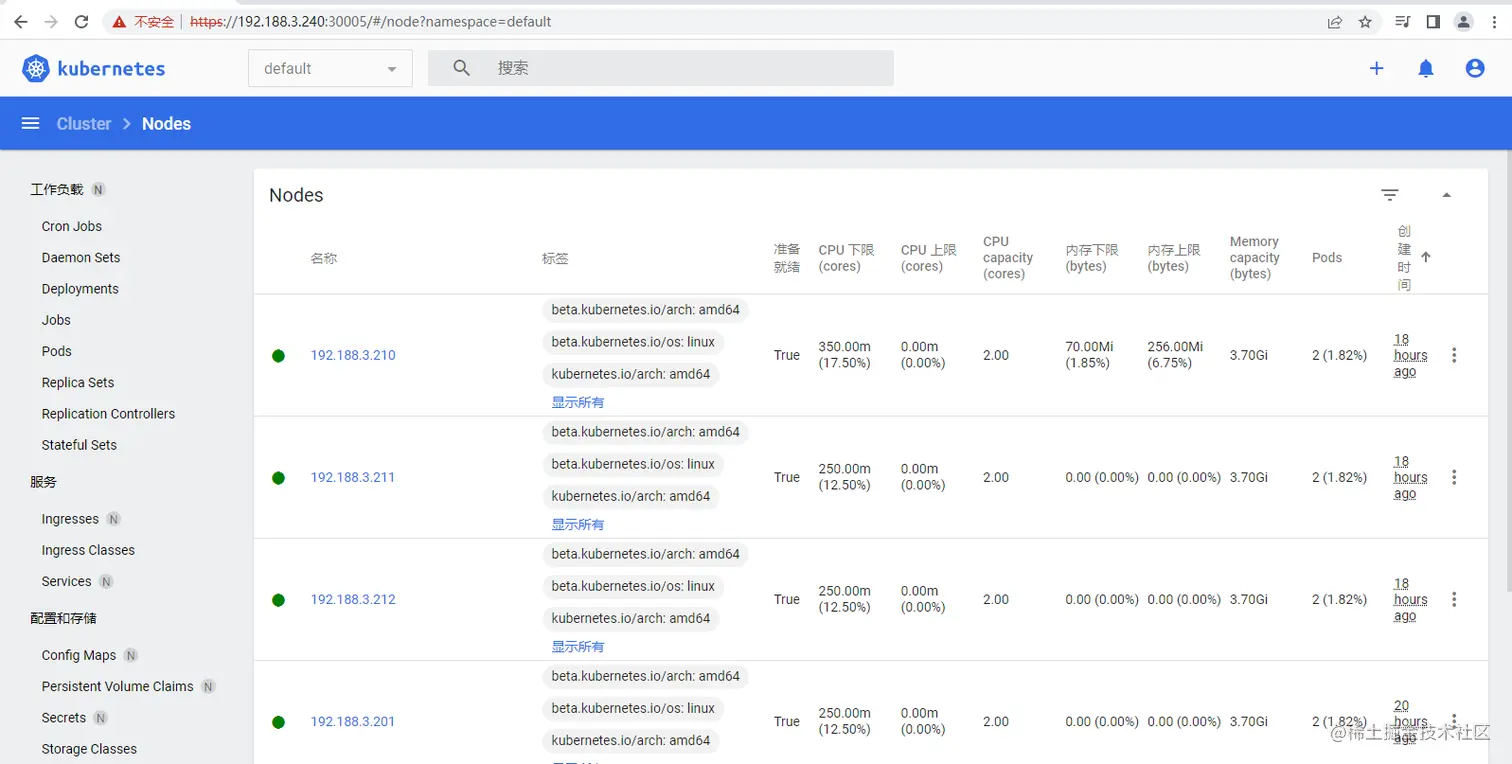Screen dimensions: 1512x764
Task: Click the beta.kubernetes.io/arch label of 192.188.3.210
Action: tap(646, 310)
